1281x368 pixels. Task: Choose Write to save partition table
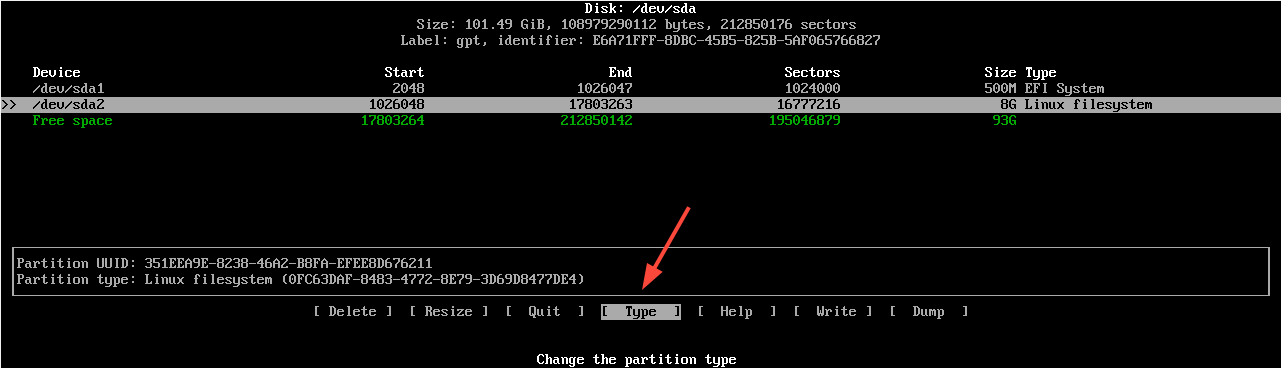(833, 312)
